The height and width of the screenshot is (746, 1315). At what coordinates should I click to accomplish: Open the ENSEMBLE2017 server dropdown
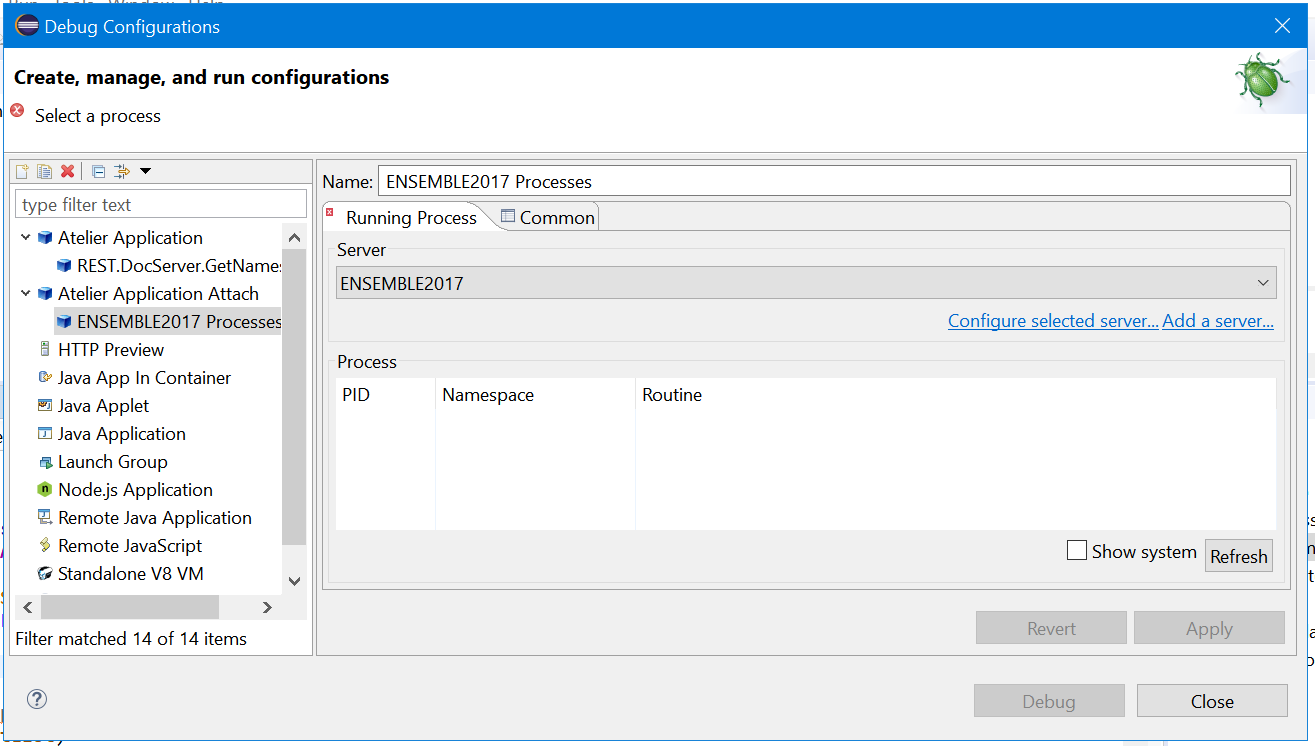pyautogui.click(x=805, y=283)
